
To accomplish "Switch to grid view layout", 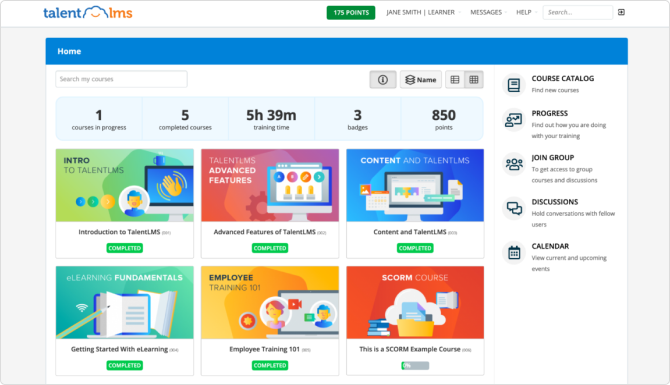I will click(474, 79).
